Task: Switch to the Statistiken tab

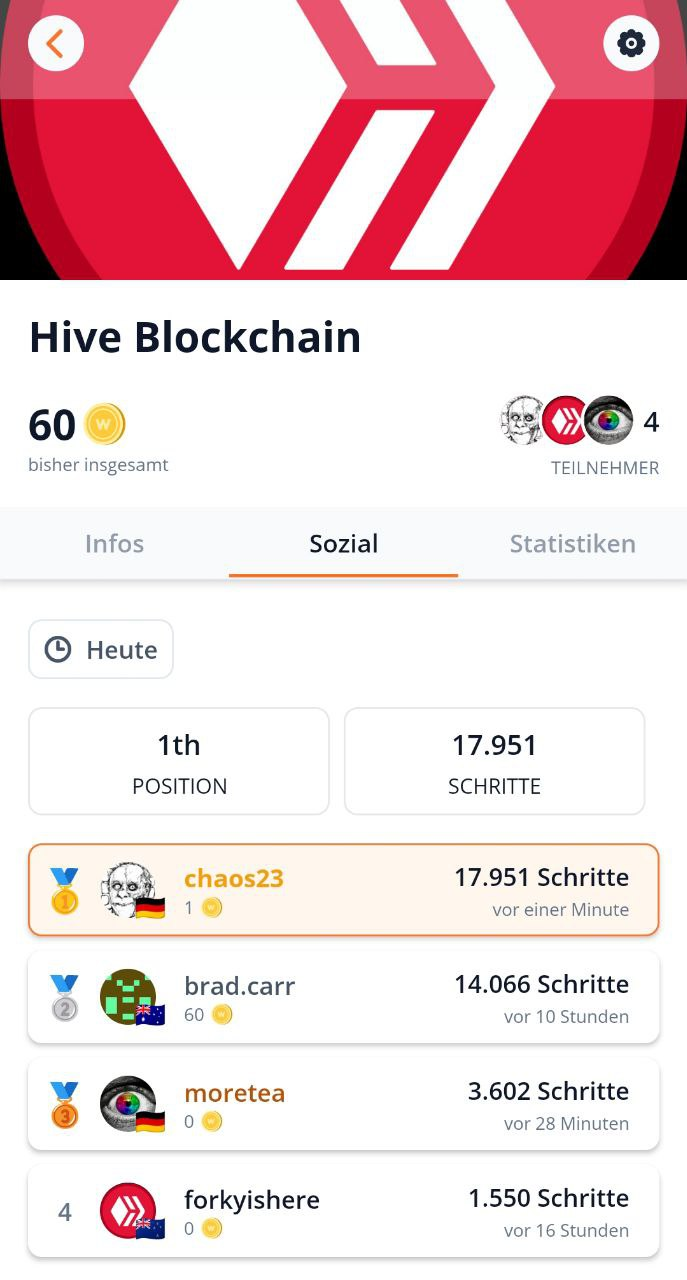Action: point(572,544)
